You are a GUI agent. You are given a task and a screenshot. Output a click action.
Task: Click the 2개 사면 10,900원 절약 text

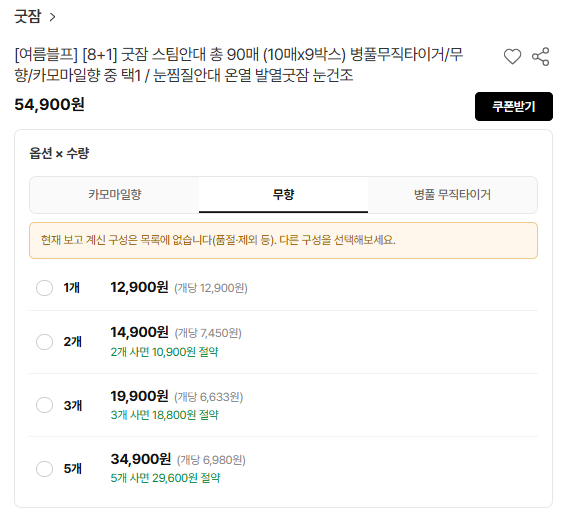point(164,352)
